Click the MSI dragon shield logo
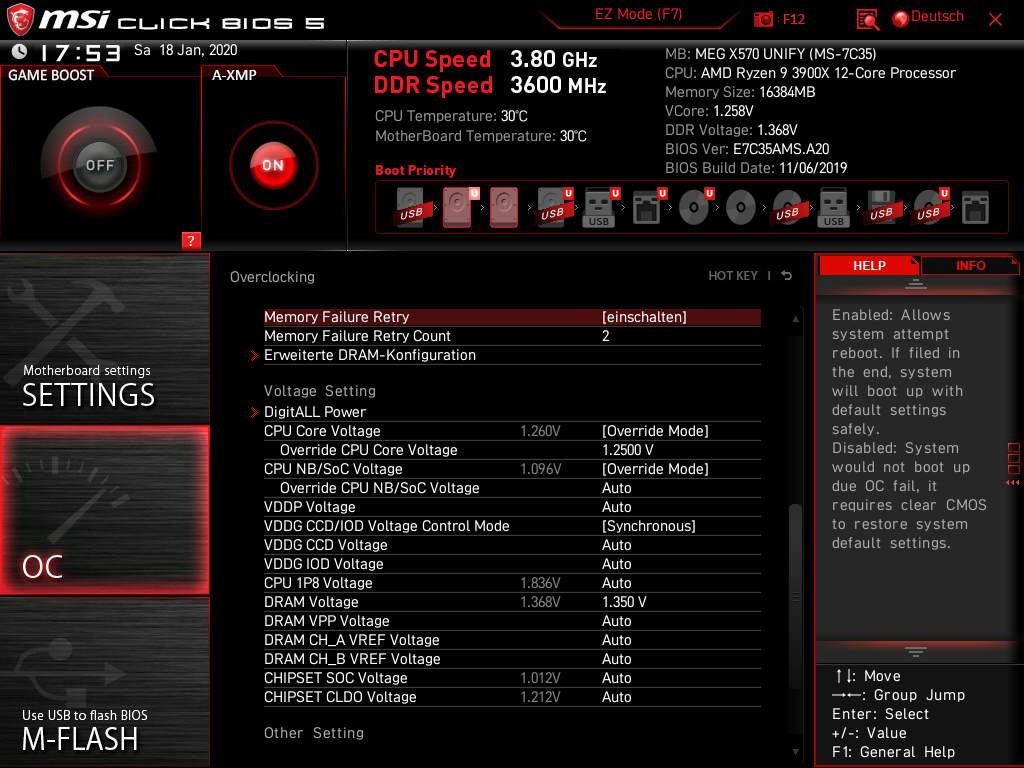The height and width of the screenshot is (768, 1024). [x=20, y=20]
